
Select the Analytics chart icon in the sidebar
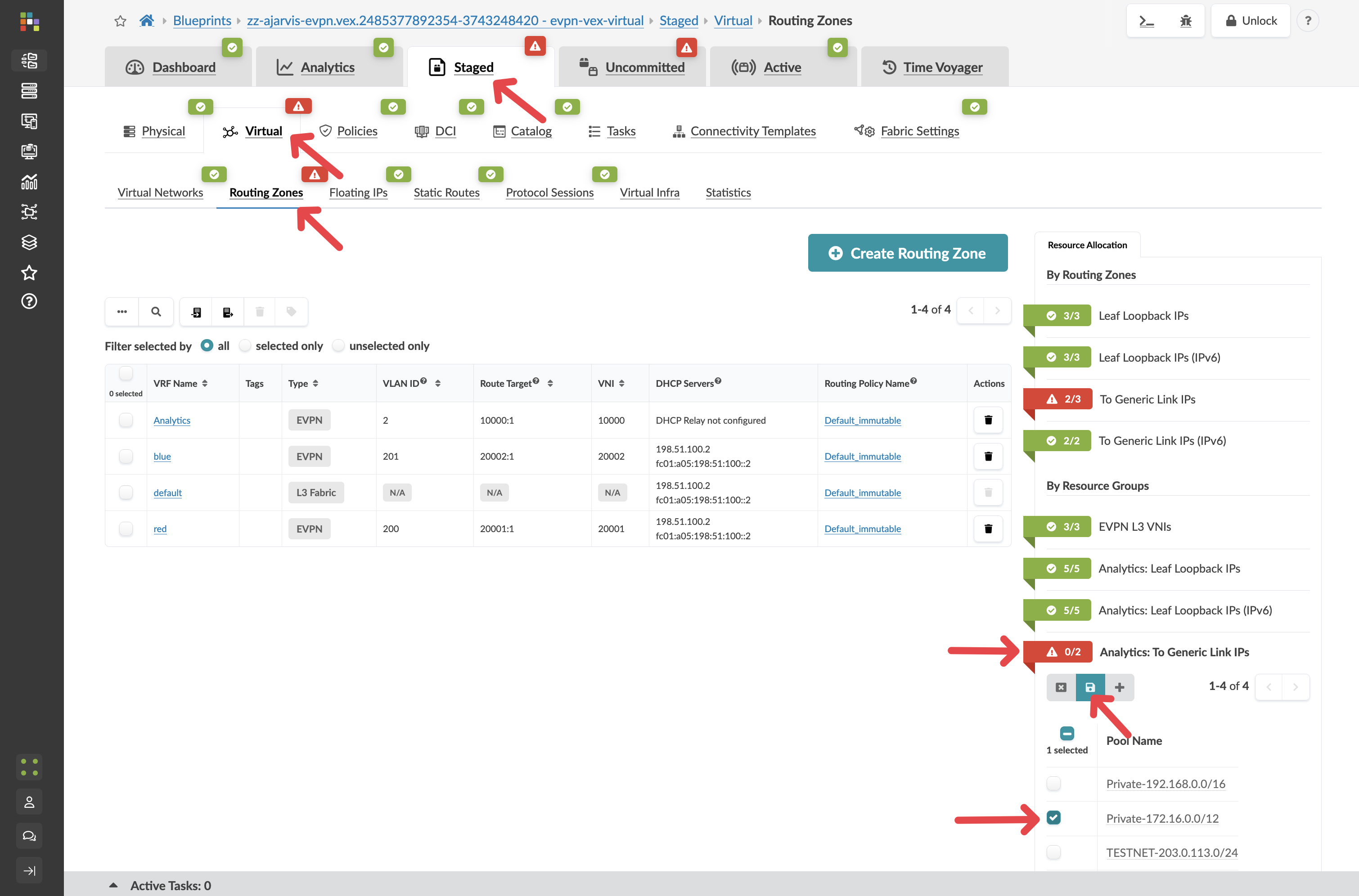coord(29,182)
